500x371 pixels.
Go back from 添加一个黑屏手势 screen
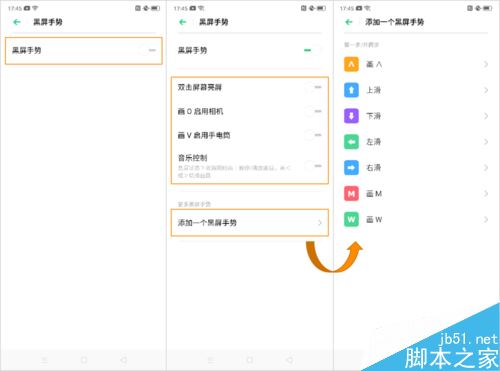[349, 22]
